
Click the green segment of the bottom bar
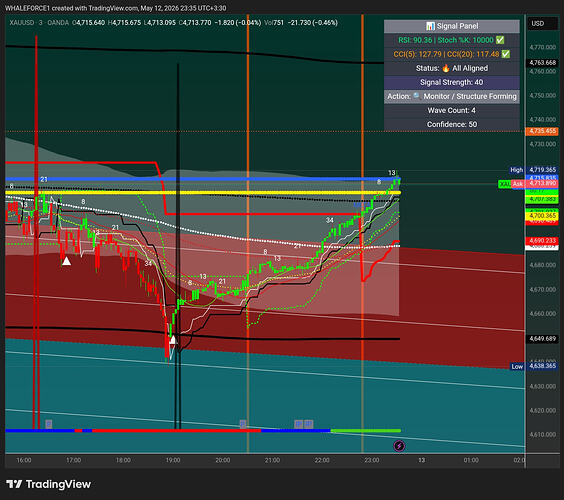pos(365,430)
